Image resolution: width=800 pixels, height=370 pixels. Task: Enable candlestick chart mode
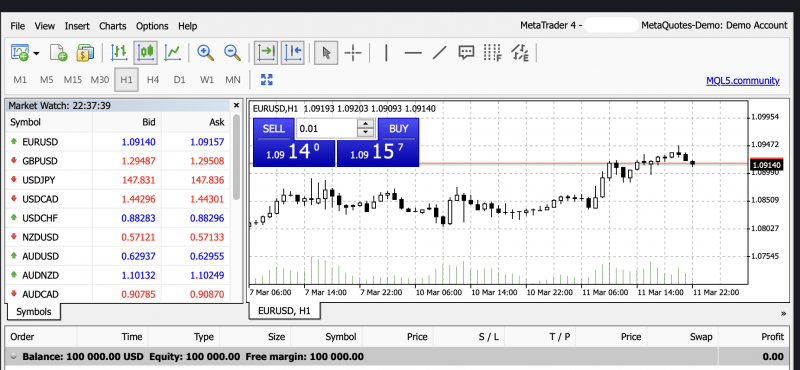[146, 53]
